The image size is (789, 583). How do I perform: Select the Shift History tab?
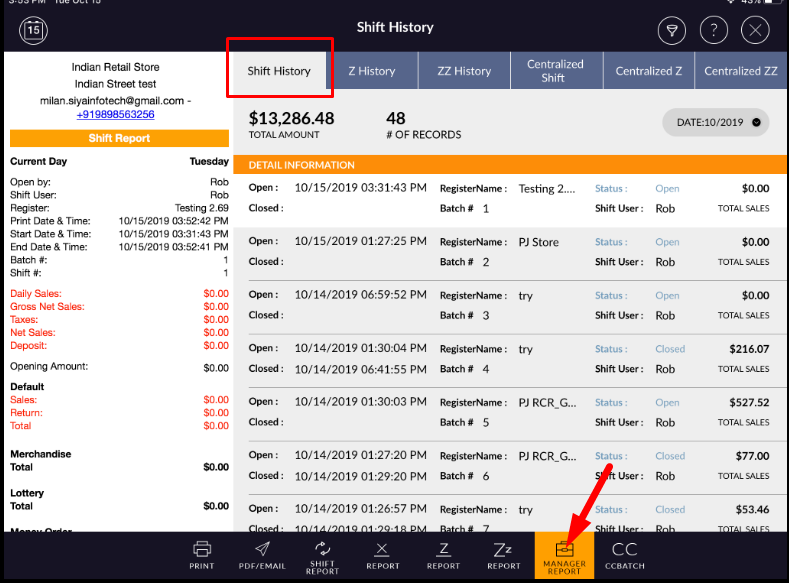point(279,71)
